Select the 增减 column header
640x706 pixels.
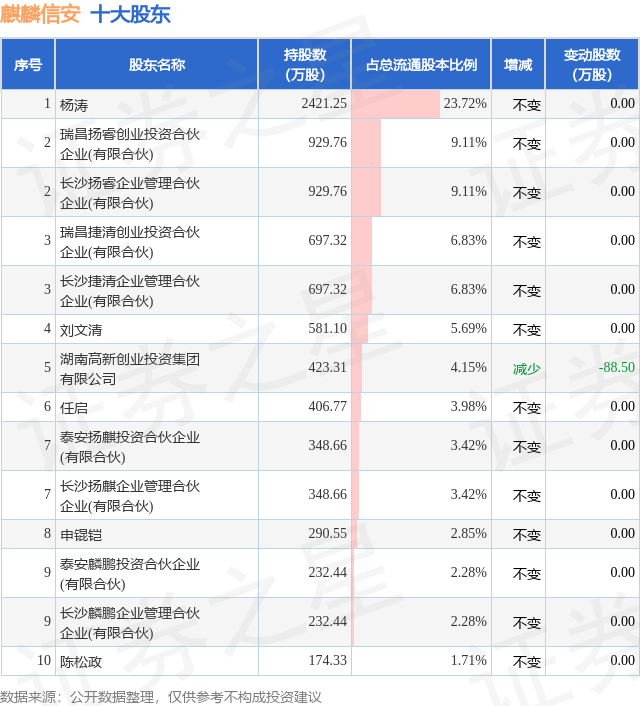[x=518, y=64]
